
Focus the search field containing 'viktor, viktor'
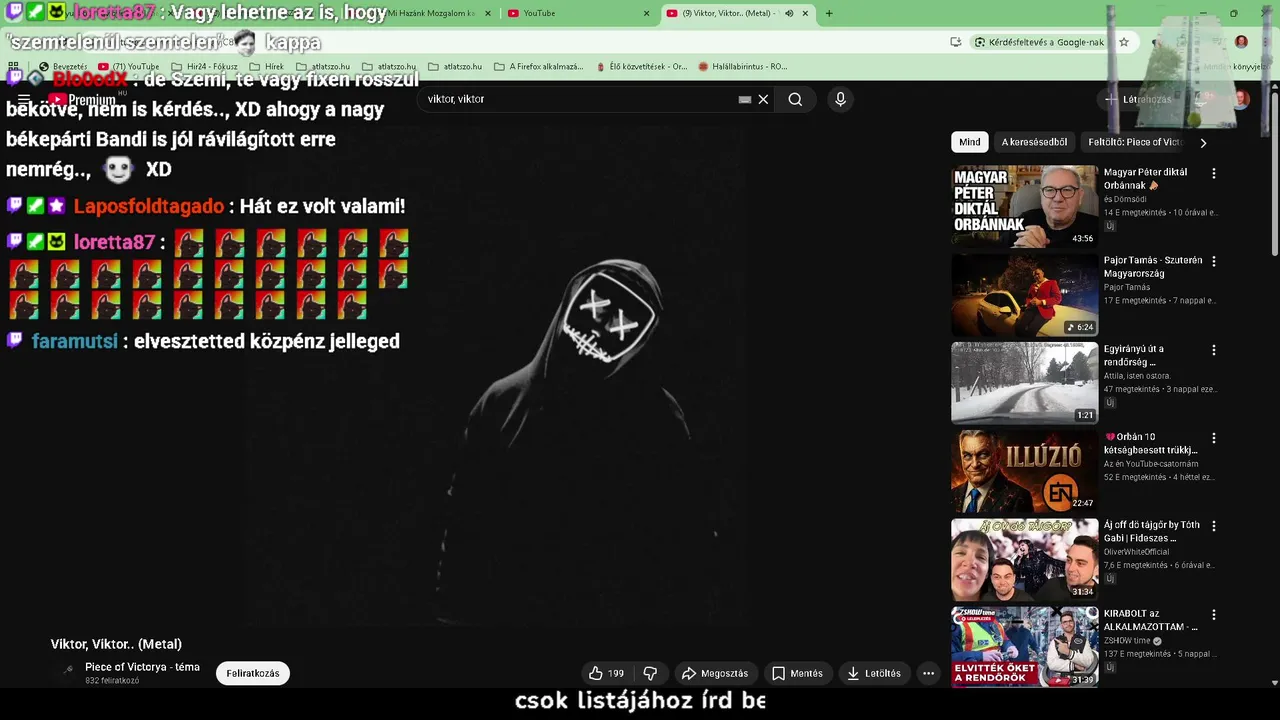click(x=580, y=99)
